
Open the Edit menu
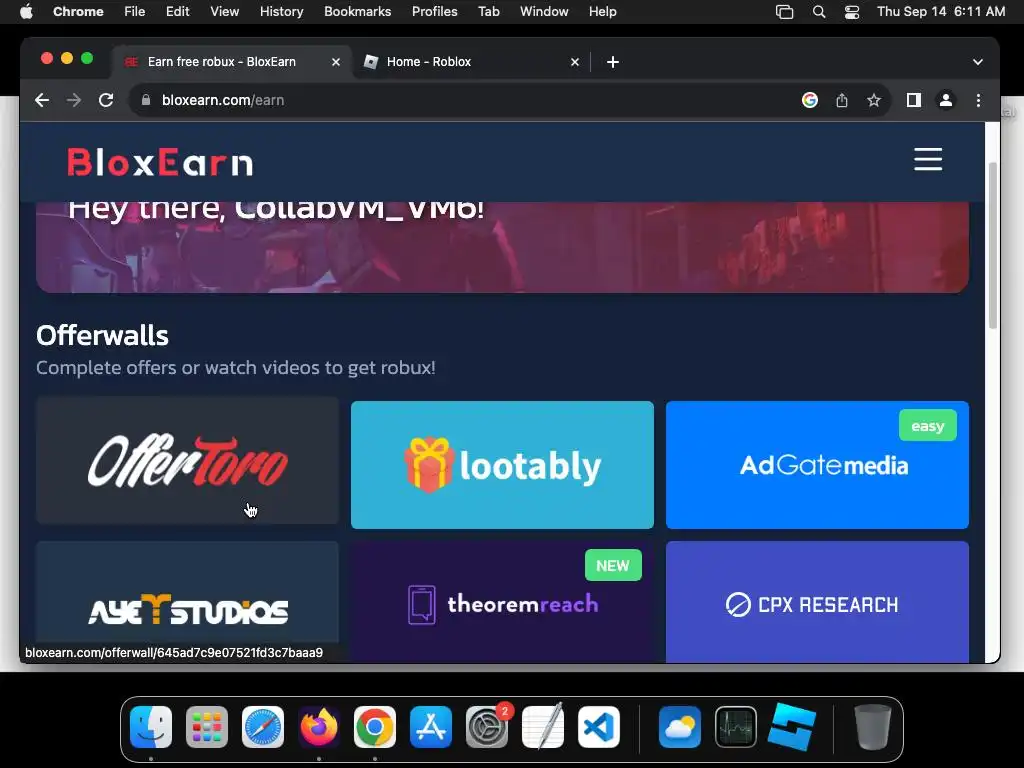[177, 11]
